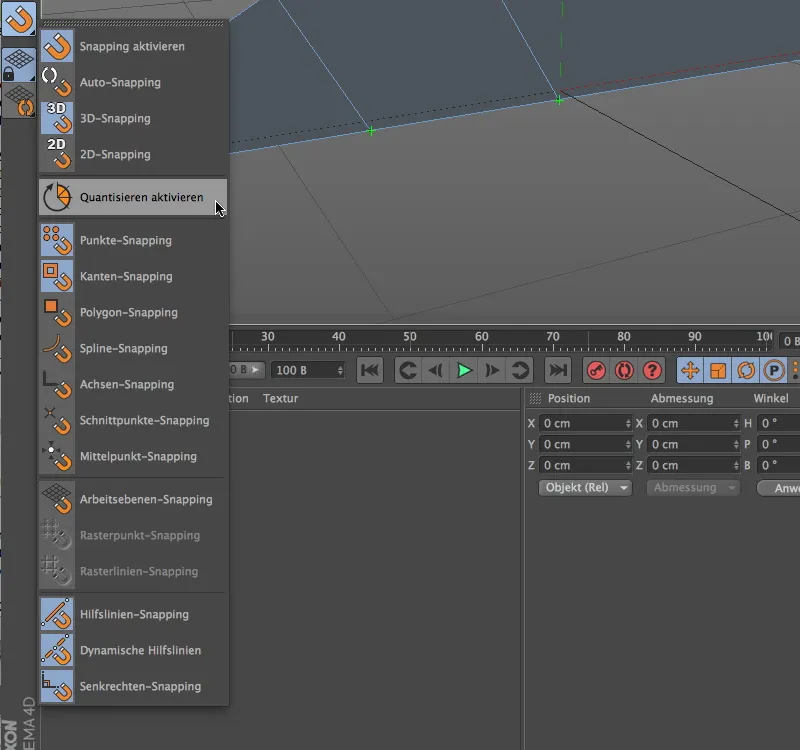The image size is (800, 750).
Task: Switch to 2D-Snapping mode
Action: 133,154
